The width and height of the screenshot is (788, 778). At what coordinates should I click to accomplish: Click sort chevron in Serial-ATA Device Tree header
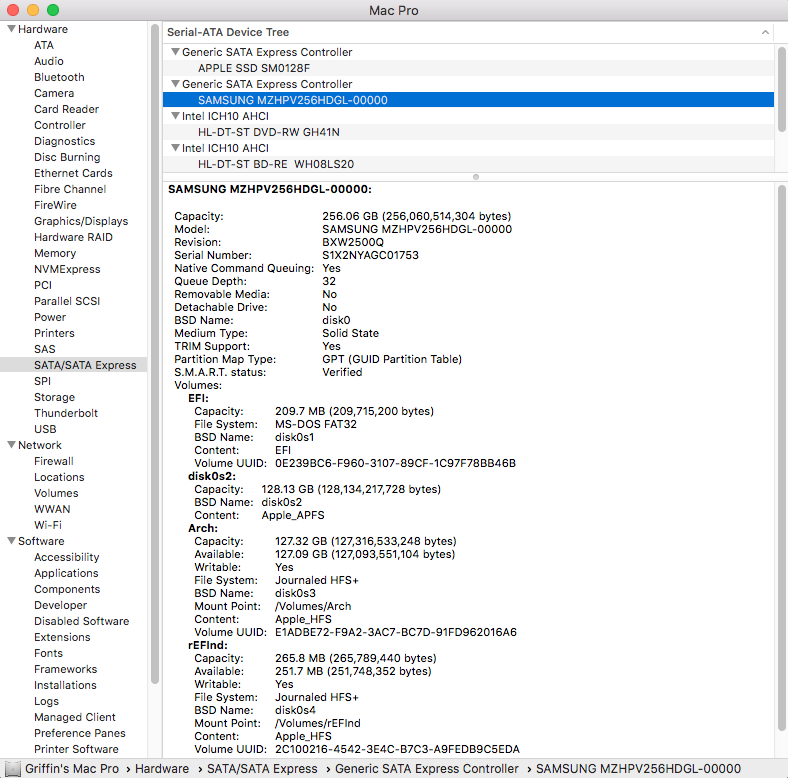pos(765,32)
